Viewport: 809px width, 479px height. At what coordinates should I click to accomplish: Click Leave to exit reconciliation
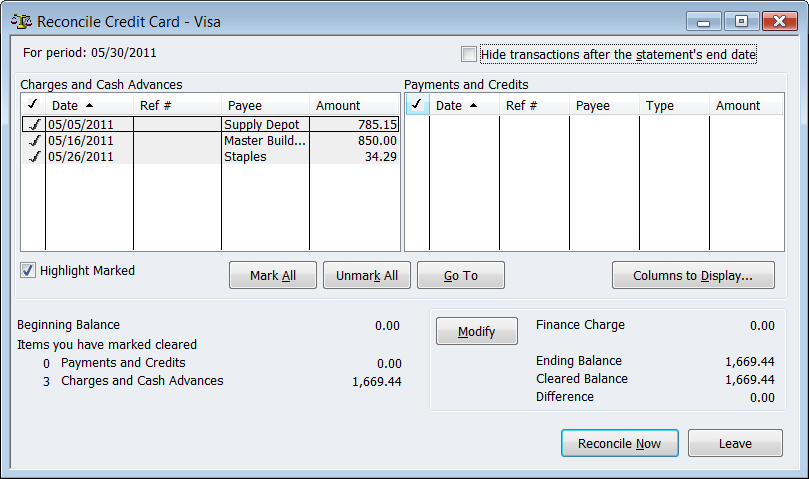734,444
